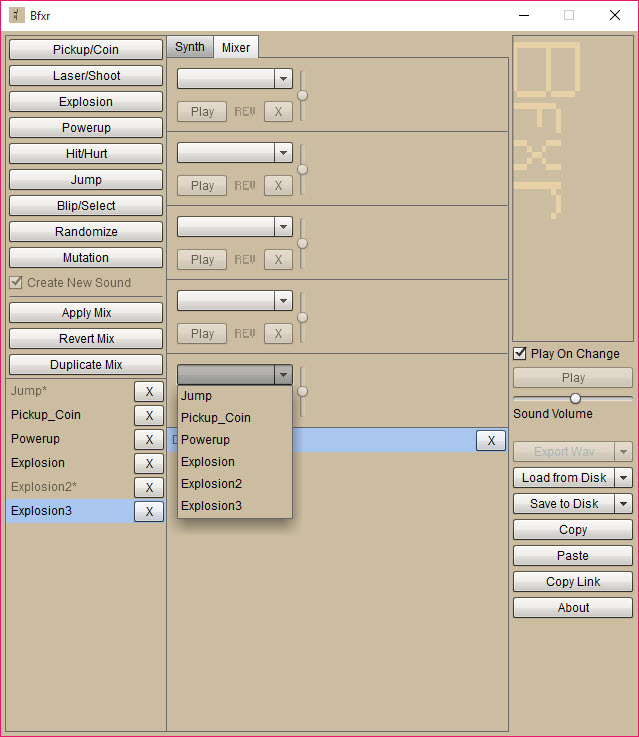Delete the Jump* sound with its X
The width and height of the screenshot is (639, 737).
click(149, 392)
